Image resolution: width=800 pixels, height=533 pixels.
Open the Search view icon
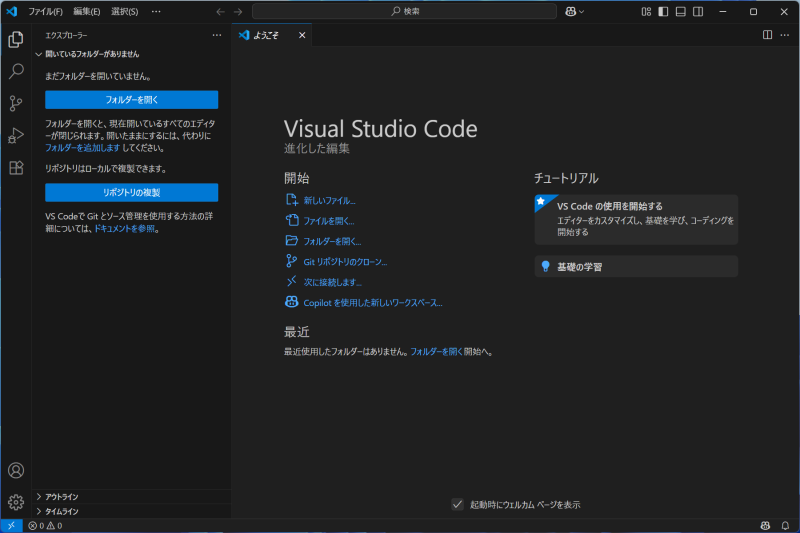coord(15,72)
